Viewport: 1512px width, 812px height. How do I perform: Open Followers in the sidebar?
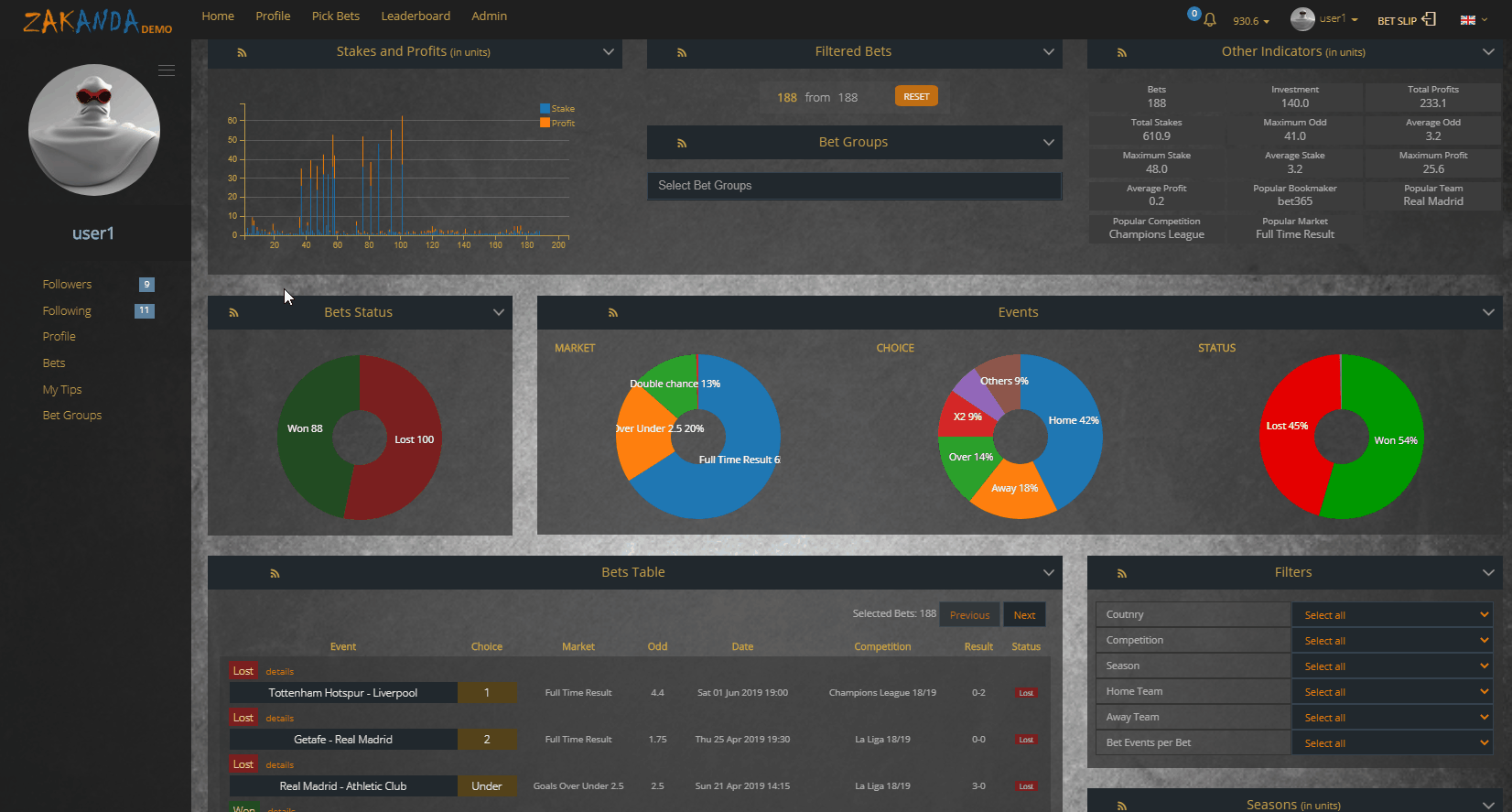67,285
